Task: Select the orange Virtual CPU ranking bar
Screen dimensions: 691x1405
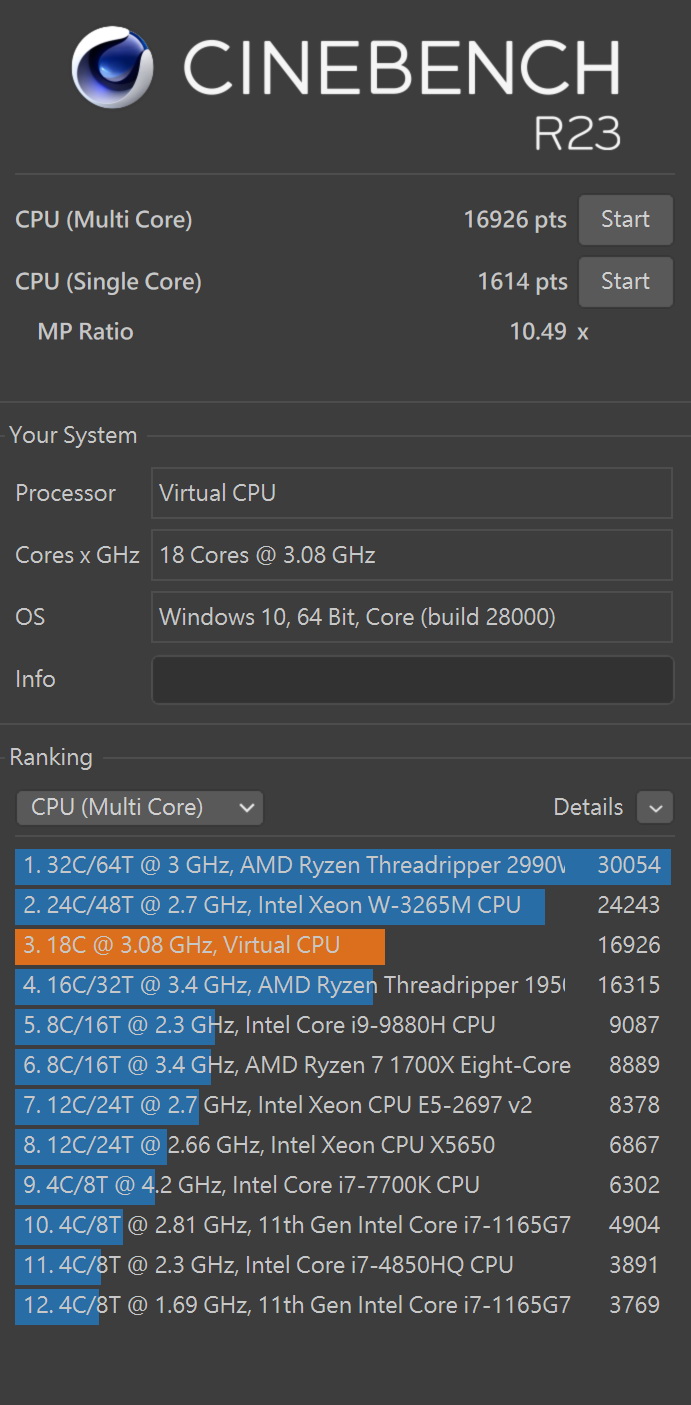Action: (200, 945)
